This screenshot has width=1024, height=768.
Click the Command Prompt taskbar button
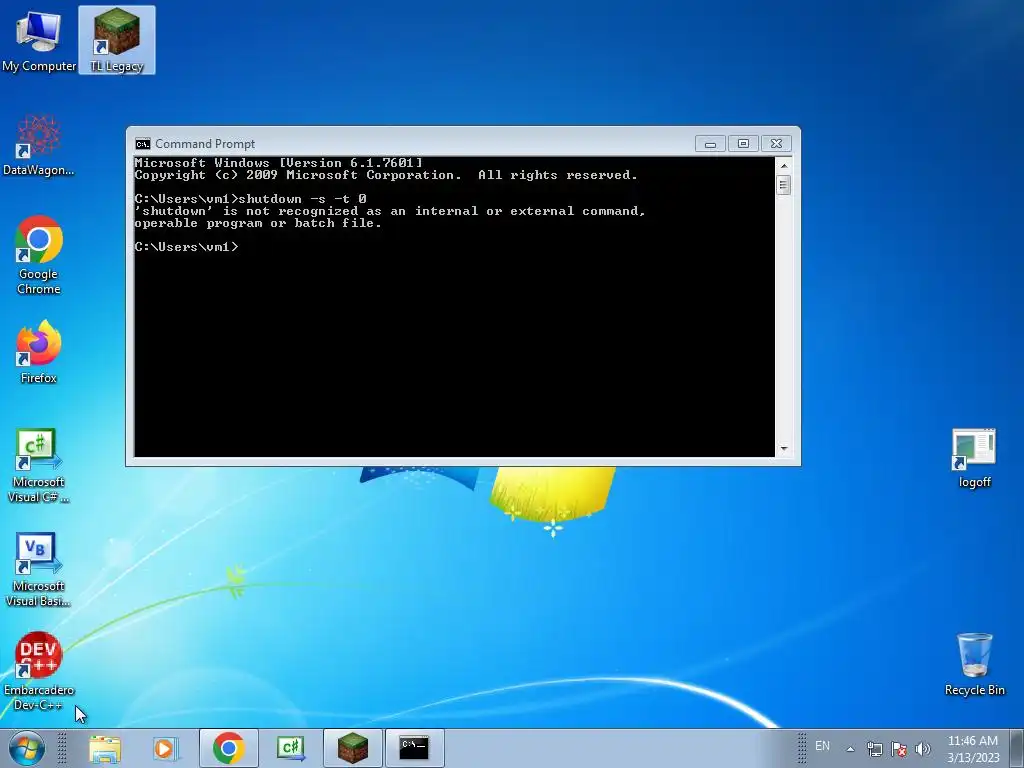click(415, 748)
